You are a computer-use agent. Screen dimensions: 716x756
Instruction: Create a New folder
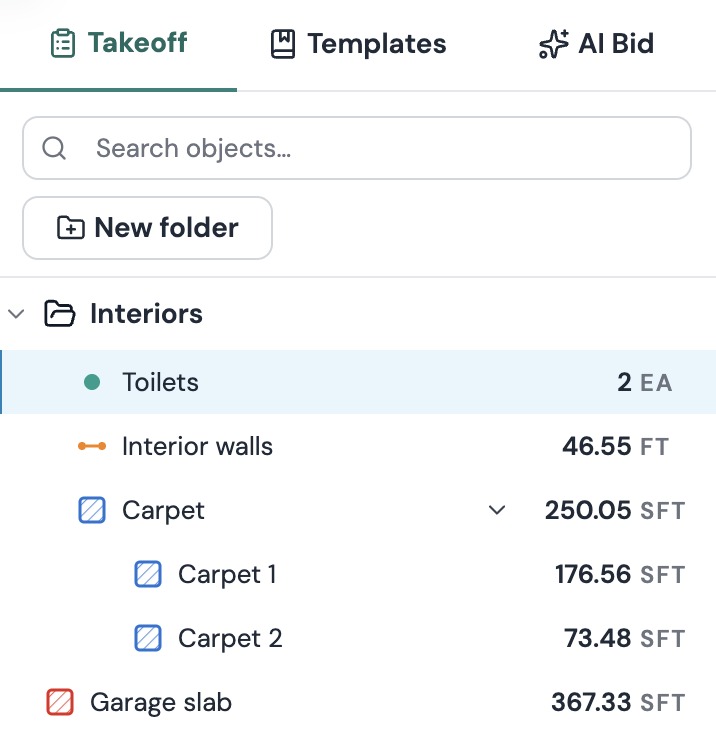tap(148, 228)
